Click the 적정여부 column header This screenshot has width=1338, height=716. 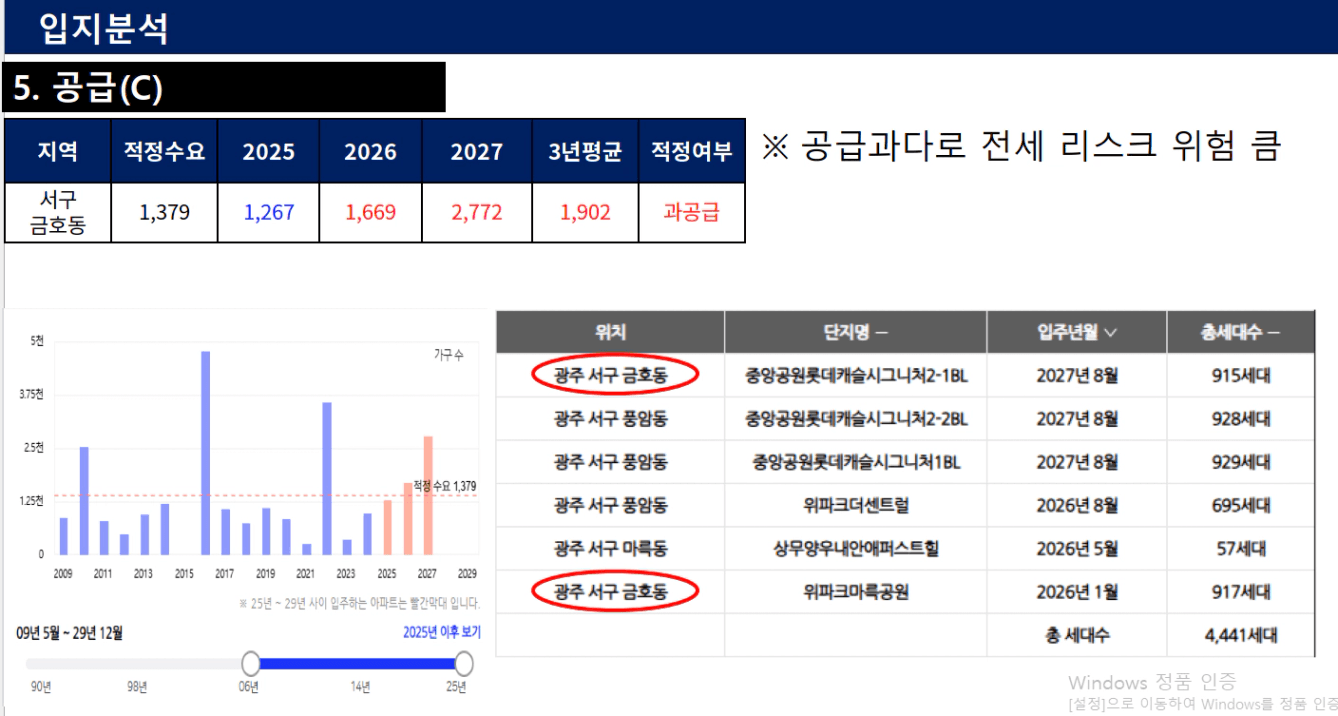(x=691, y=152)
